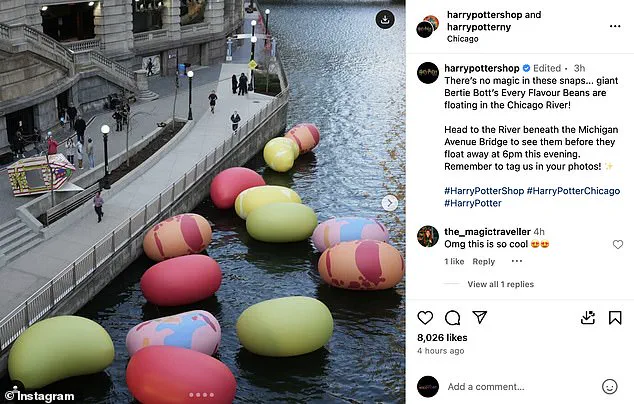
Task: Advance to next photo with arrow
Action: tap(390, 203)
